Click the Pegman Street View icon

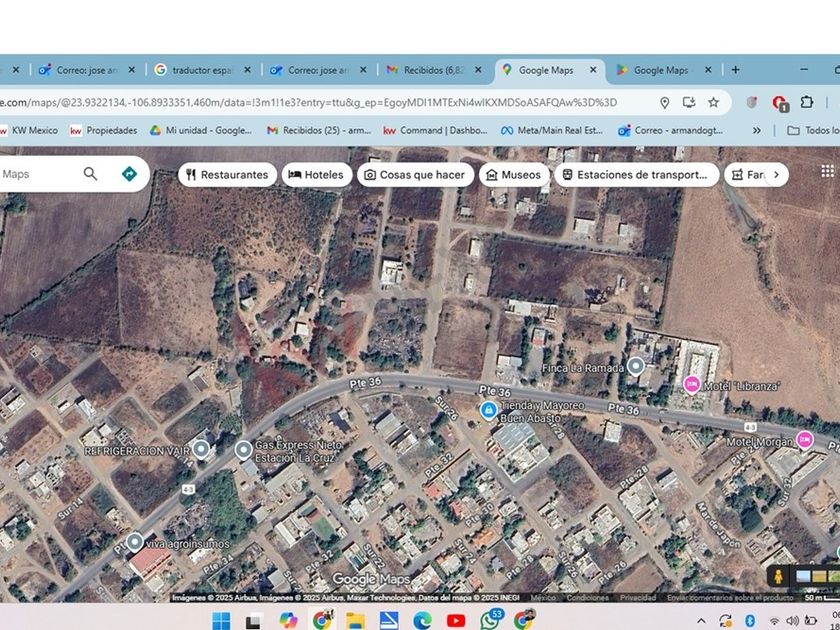pyautogui.click(x=777, y=577)
